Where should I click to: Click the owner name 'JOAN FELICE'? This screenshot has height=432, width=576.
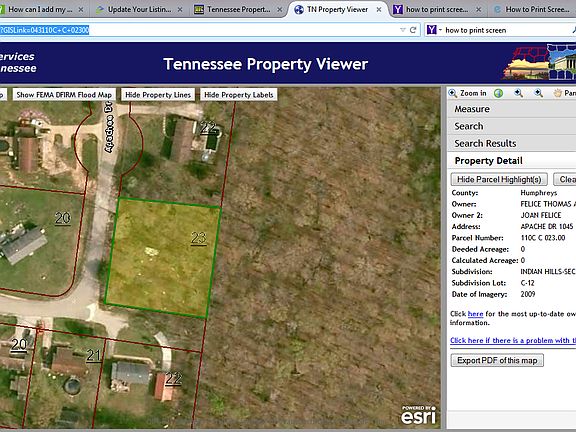(541, 215)
